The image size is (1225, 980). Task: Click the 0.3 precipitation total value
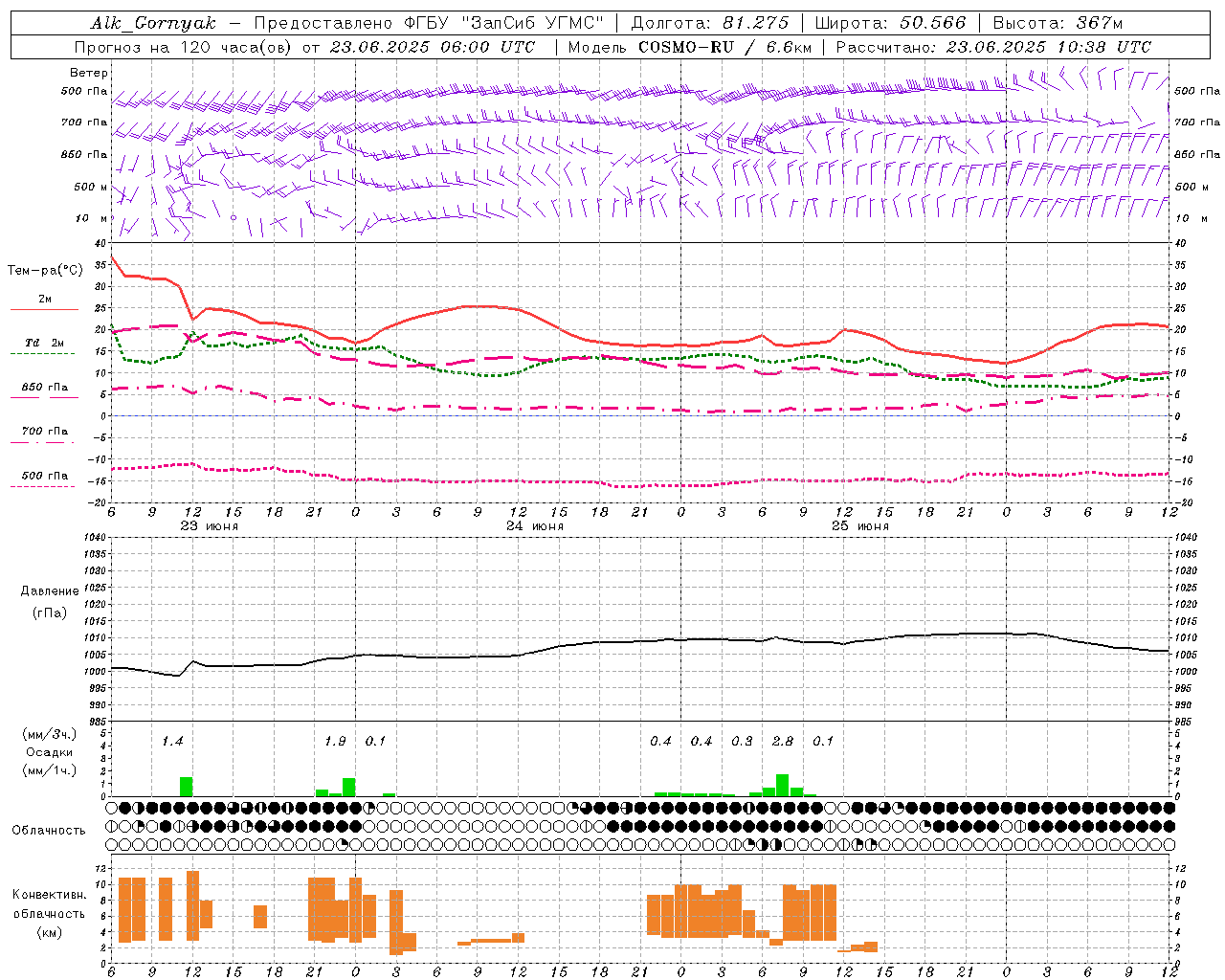(x=742, y=742)
